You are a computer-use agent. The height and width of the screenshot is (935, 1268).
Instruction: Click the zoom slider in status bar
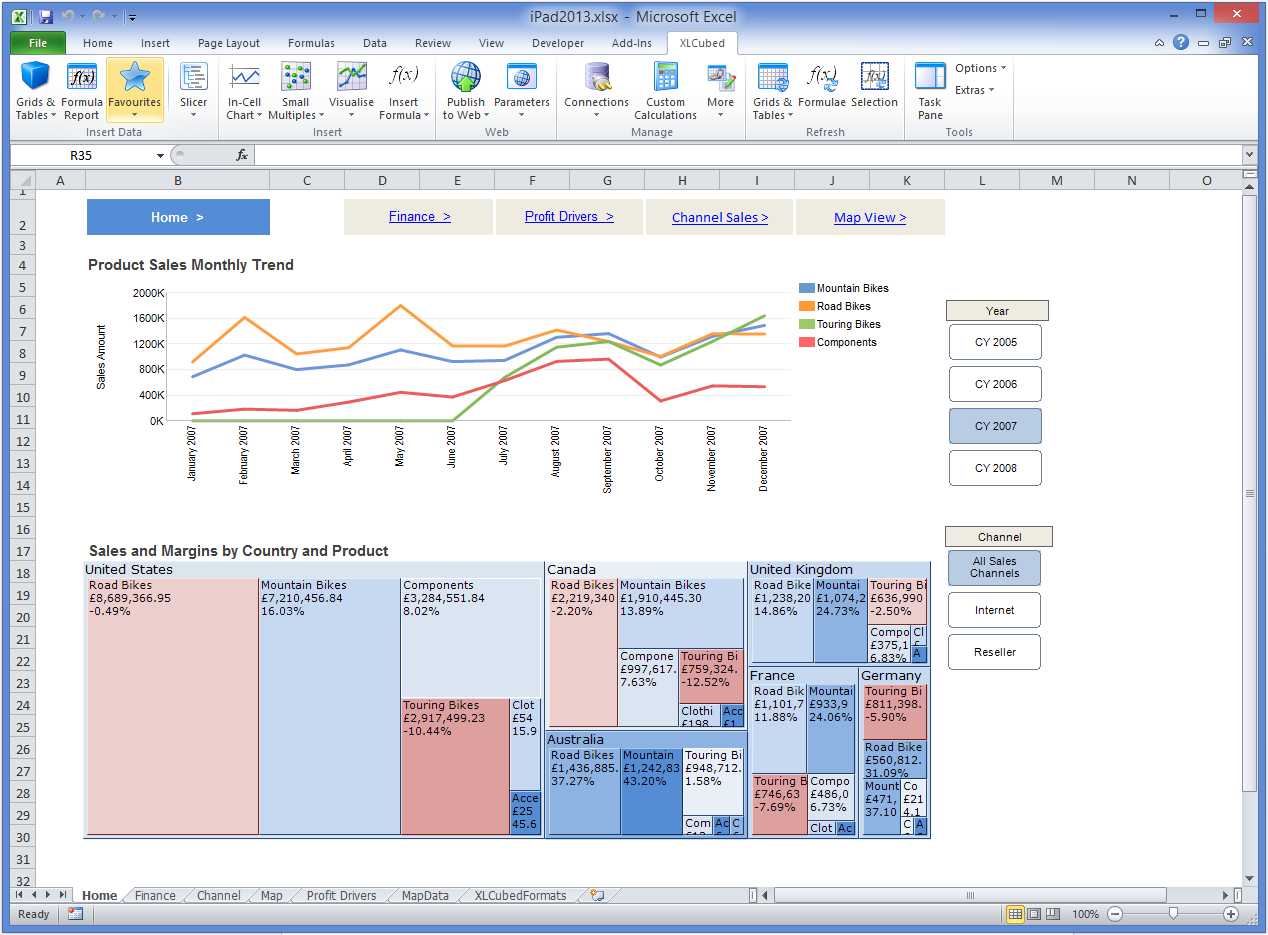click(1173, 914)
